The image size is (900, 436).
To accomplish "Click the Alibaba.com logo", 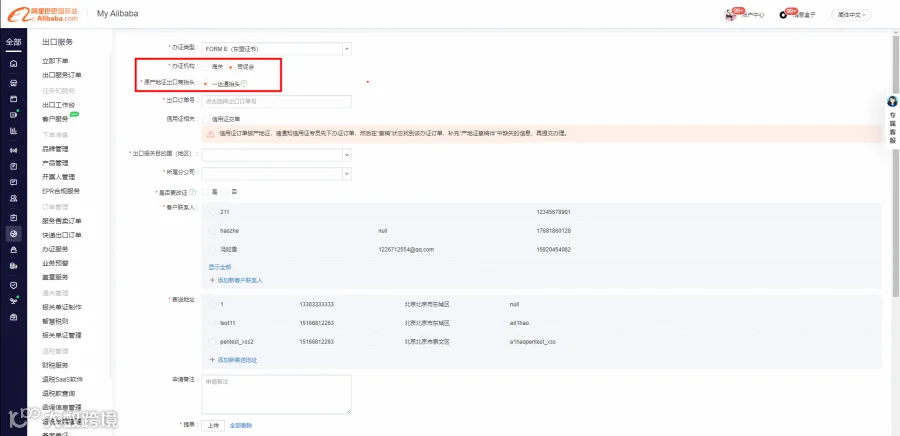I will point(43,14).
